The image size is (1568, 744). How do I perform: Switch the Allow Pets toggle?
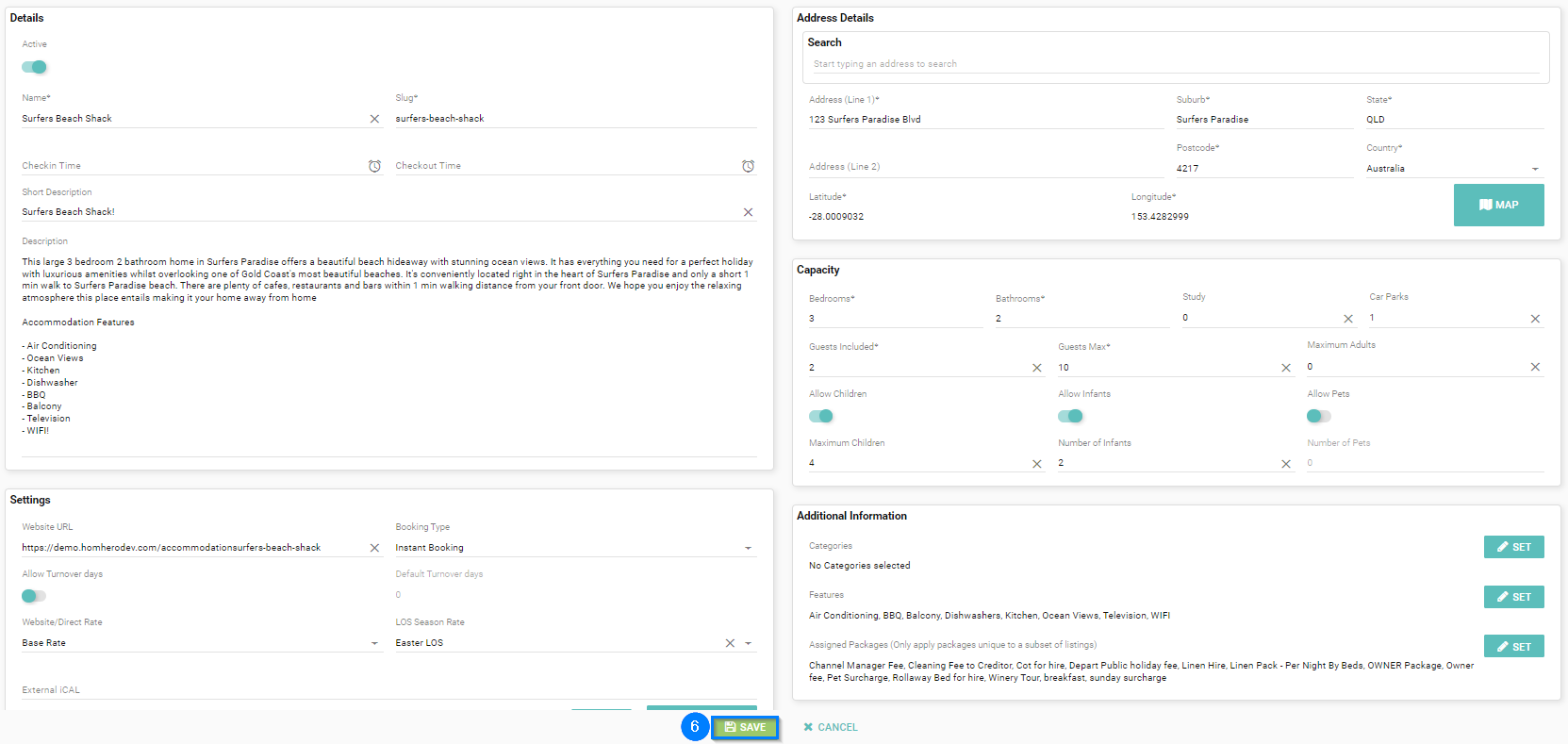click(x=1318, y=416)
